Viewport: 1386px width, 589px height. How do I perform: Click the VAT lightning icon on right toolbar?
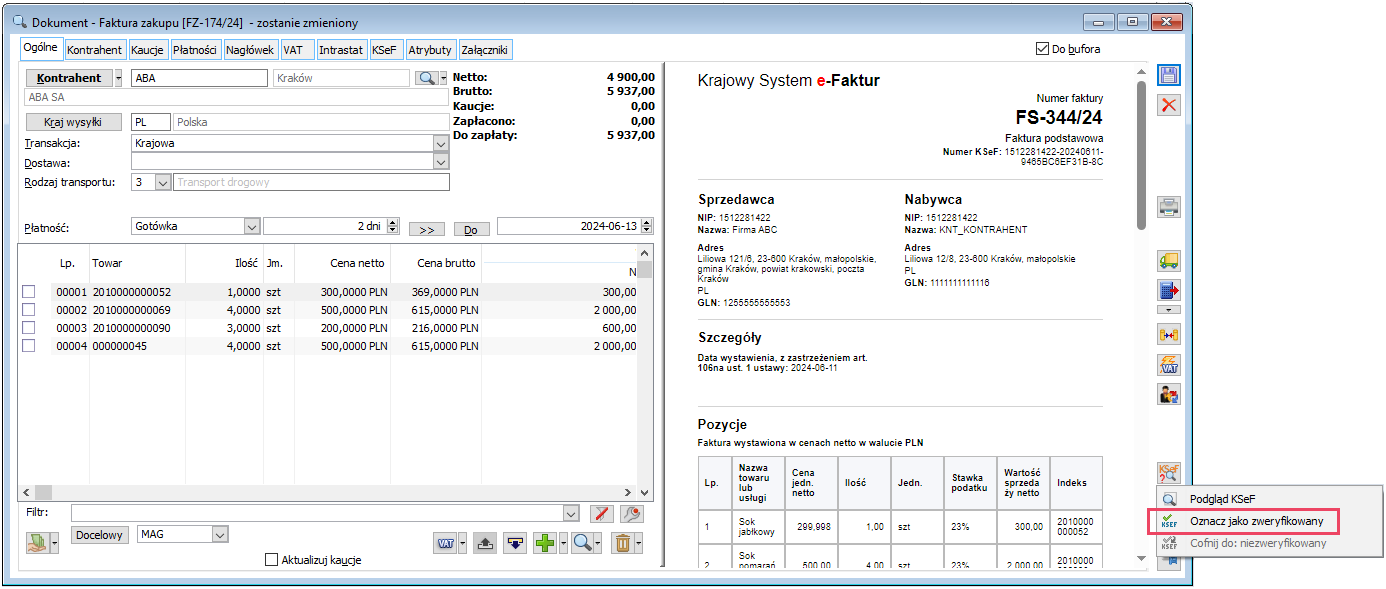1168,364
